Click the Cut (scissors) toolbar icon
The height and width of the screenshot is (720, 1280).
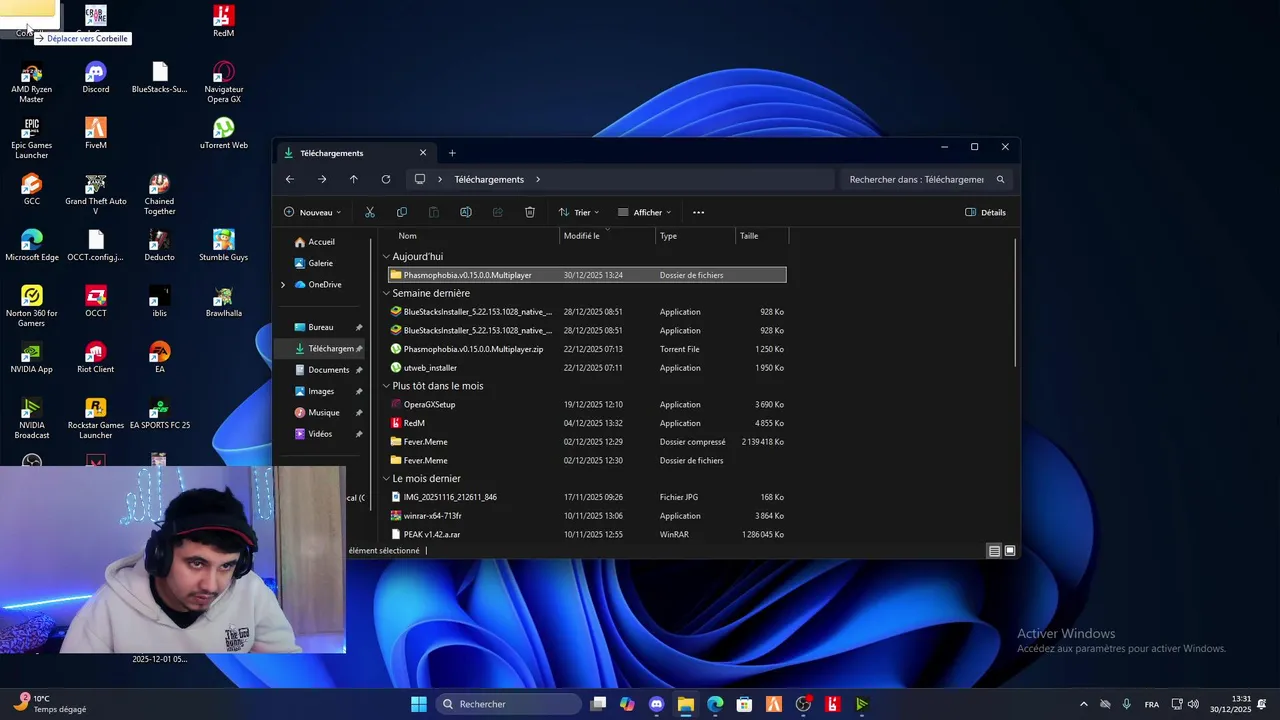[x=370, y=212]
